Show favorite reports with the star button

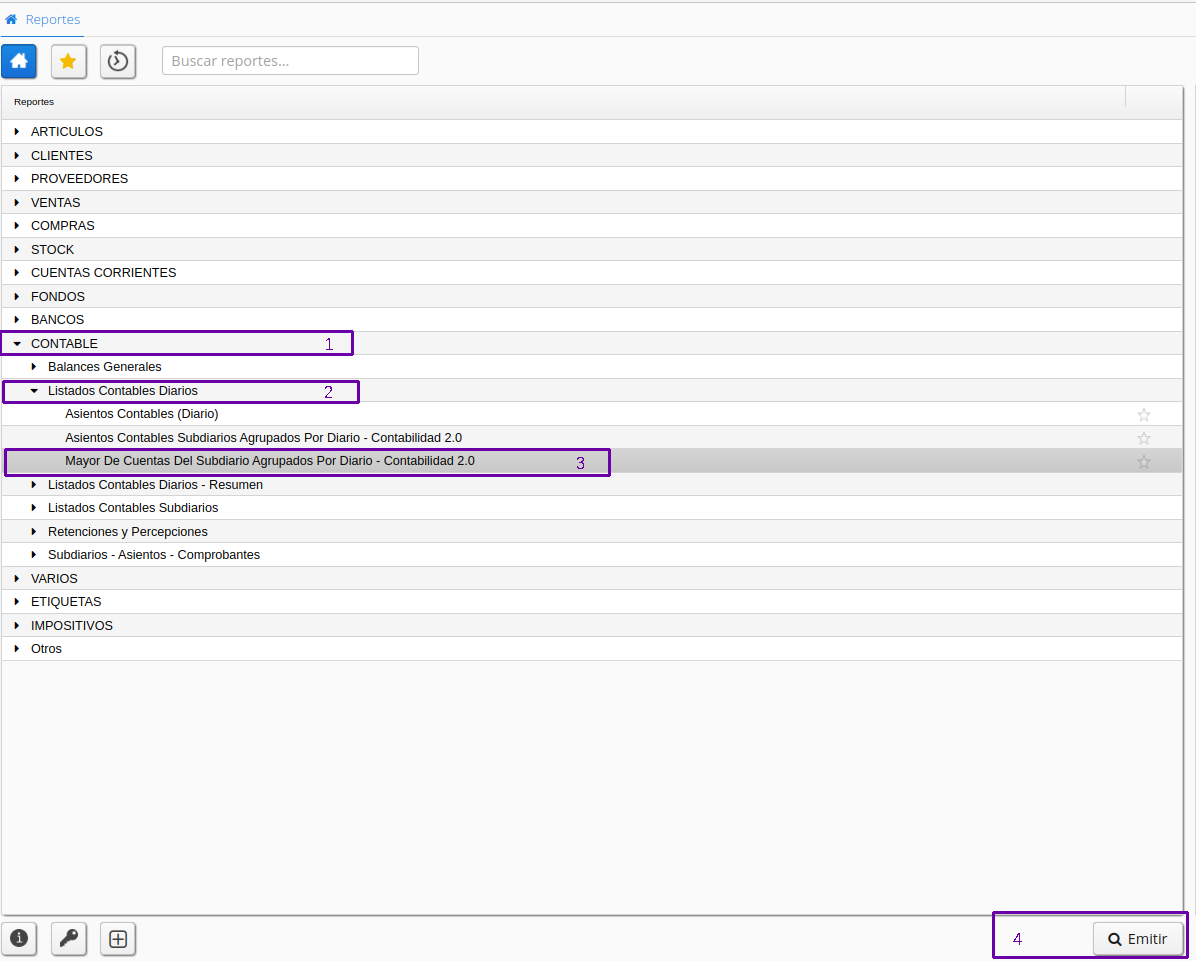pos(69,61)
